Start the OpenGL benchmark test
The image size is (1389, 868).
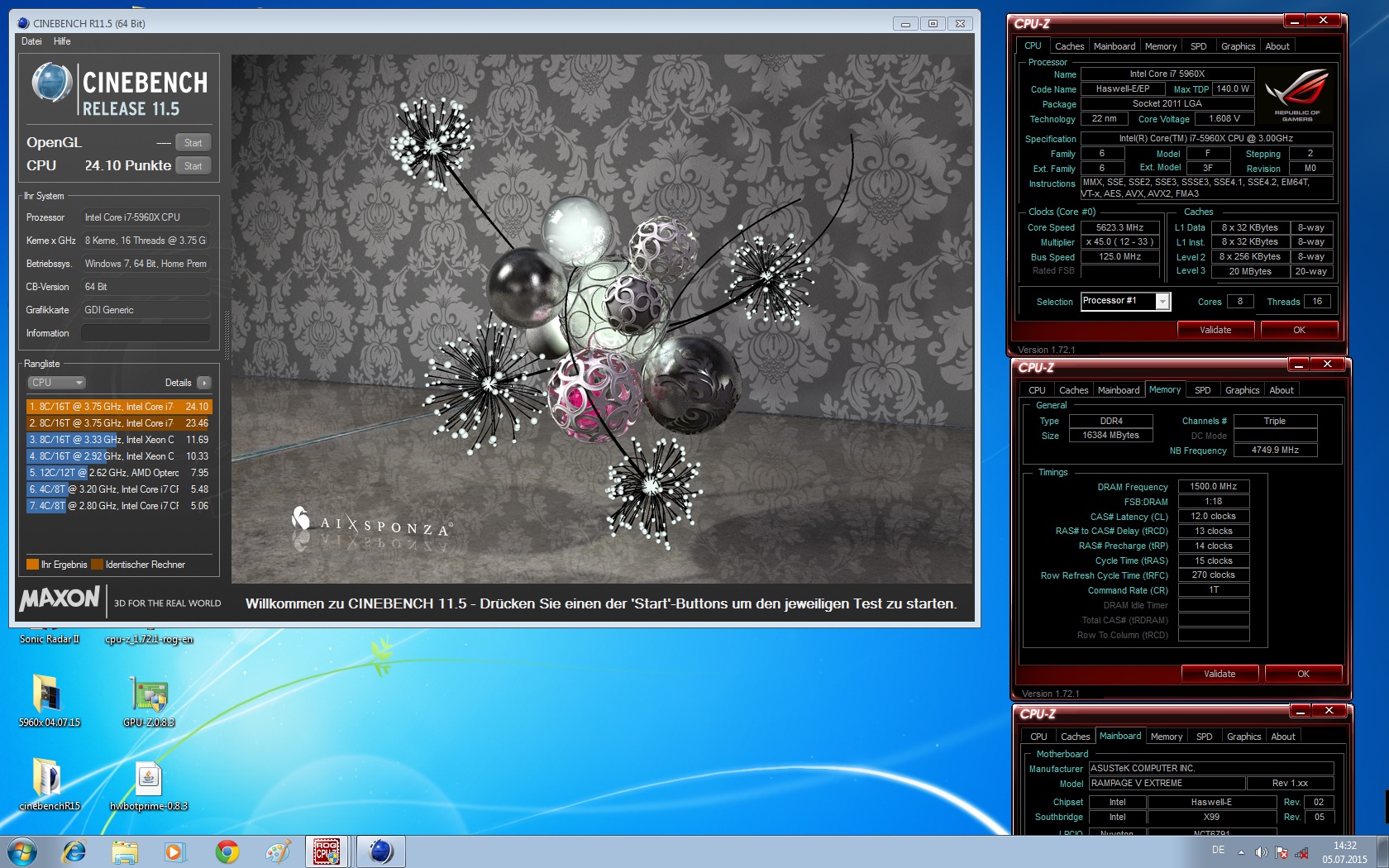[193, 143]
